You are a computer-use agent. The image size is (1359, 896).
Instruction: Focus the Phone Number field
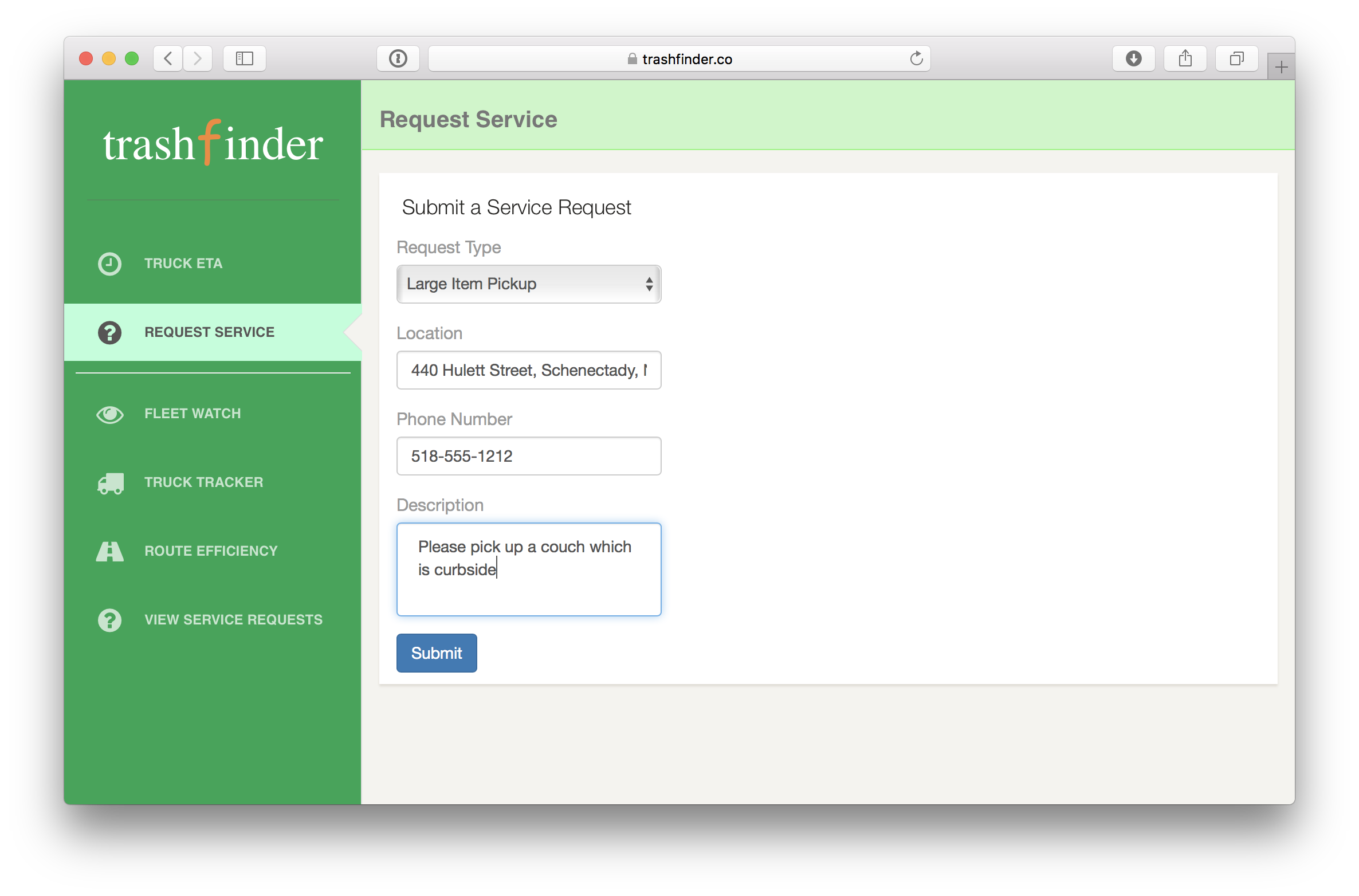tap(528, 456)
